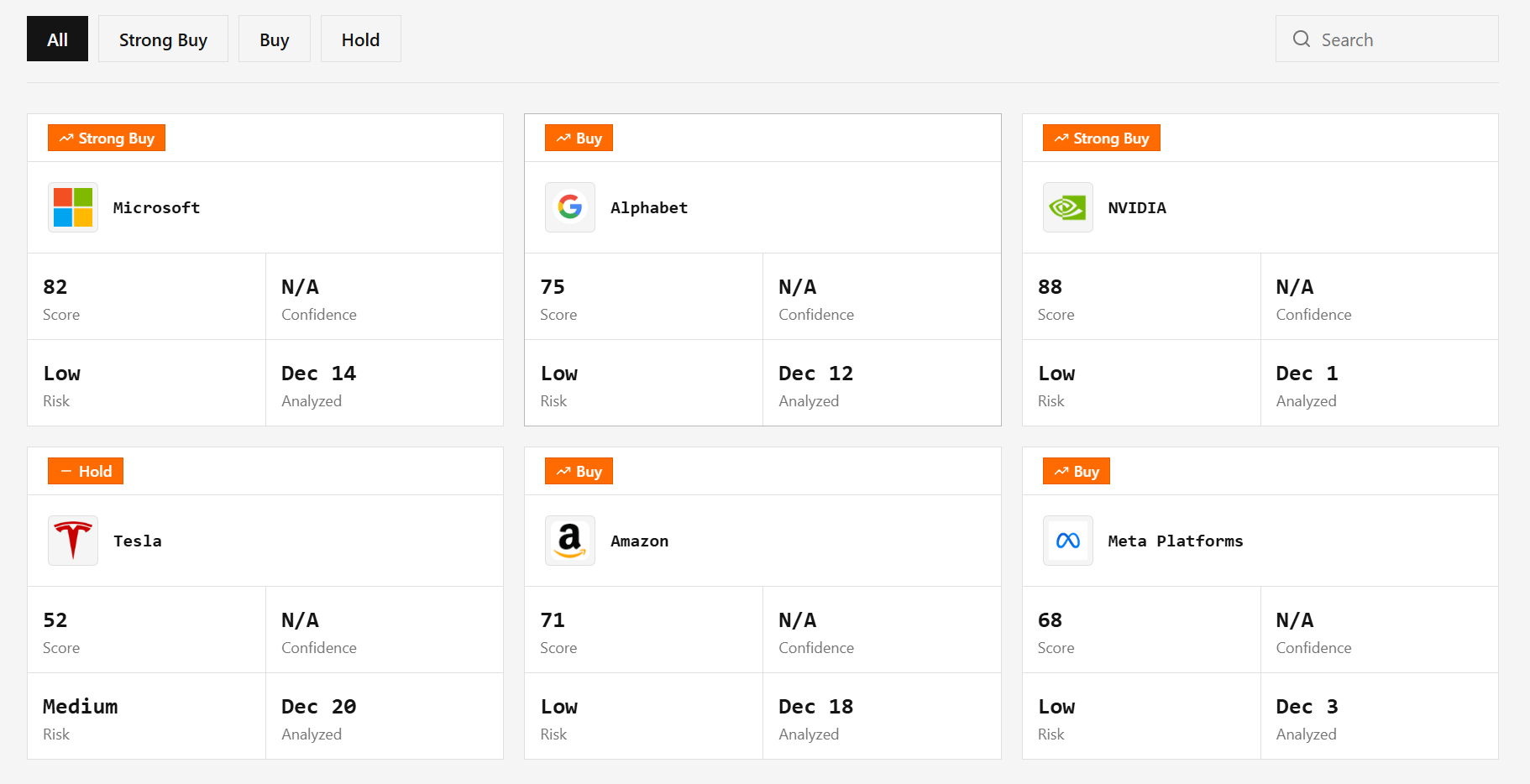The width and height of the screenshot is (1530, 784).
Task: Select the Buy filter tab
Action: pos(275,39)
